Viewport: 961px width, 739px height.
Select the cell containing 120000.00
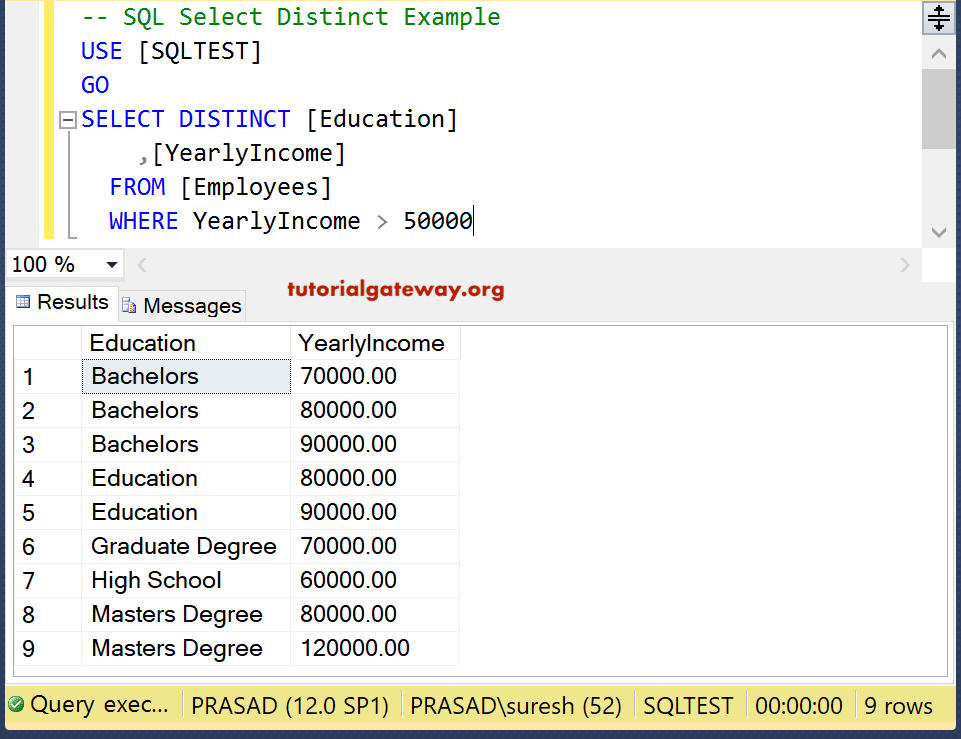353,647
